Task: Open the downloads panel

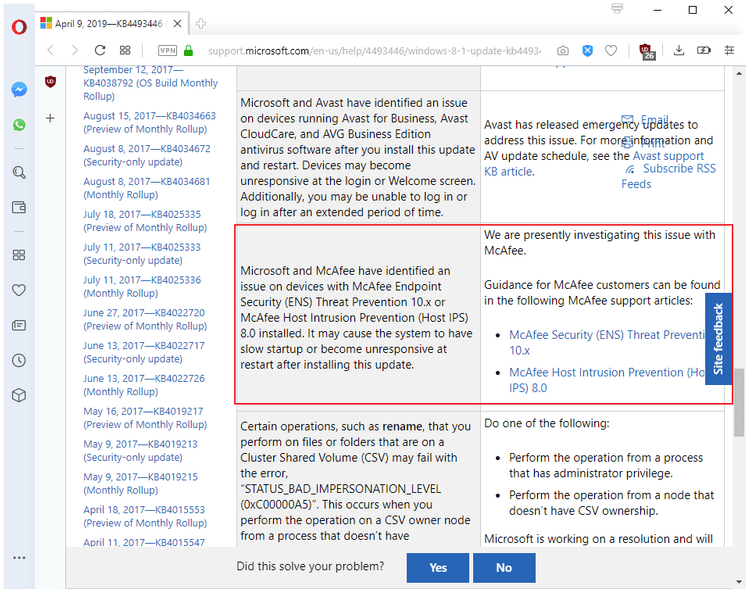Action: (x=679, y=50)
